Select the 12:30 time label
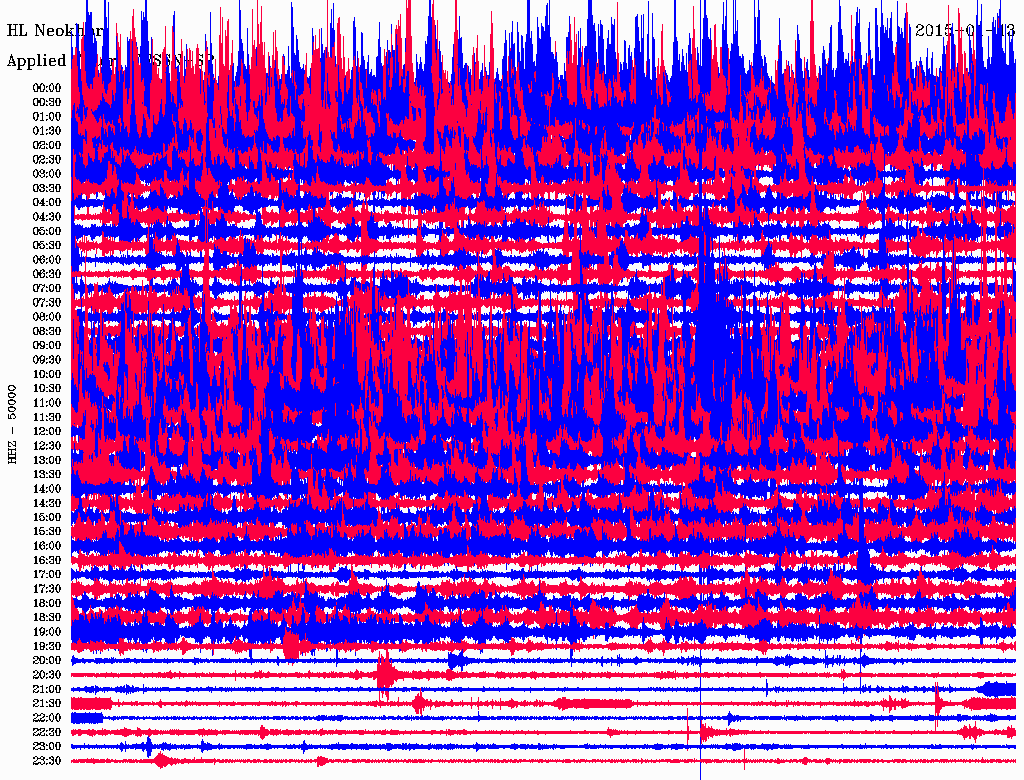Viewport: 1024px width, 780px height. coord(47,446)
